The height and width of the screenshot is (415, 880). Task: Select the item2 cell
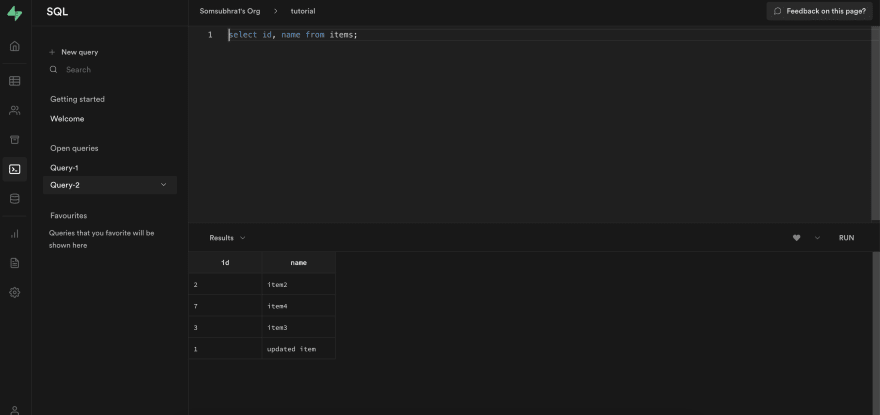(299, 284)
